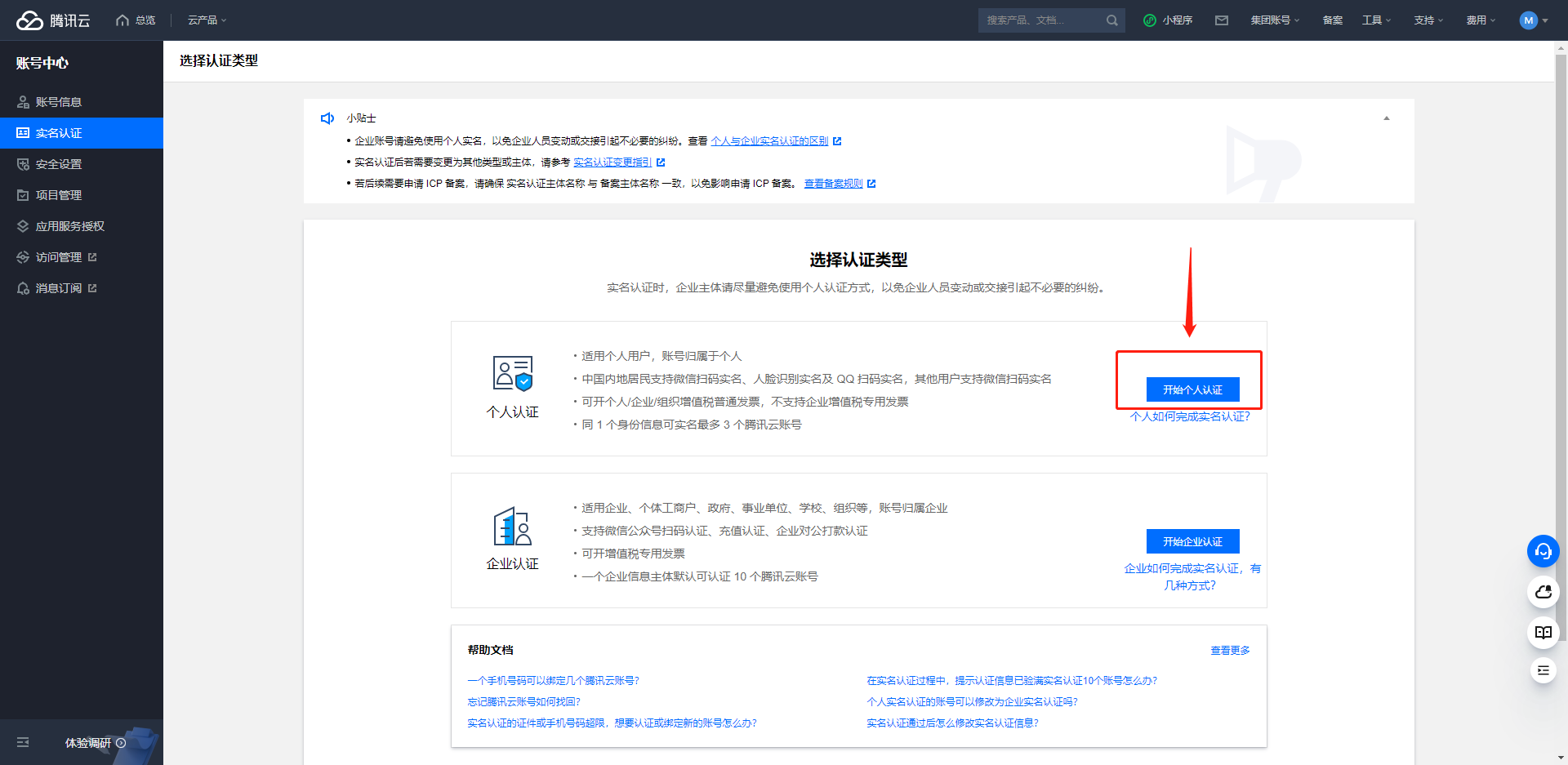Open 个人如何完成实名认证? link
The height and width of the screenshot is (765, 1568).
pyautogui.click(x=1190, y=416)
